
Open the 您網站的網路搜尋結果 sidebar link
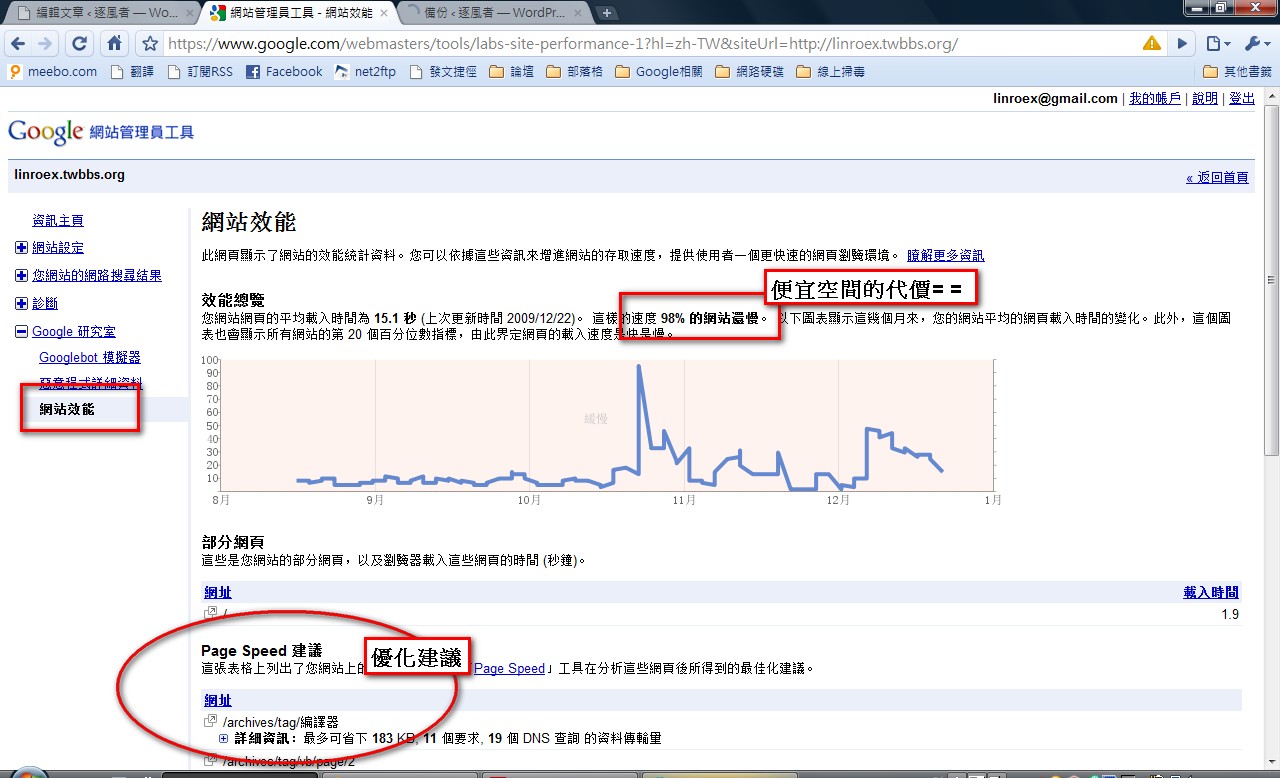click(x=97, y=276)
